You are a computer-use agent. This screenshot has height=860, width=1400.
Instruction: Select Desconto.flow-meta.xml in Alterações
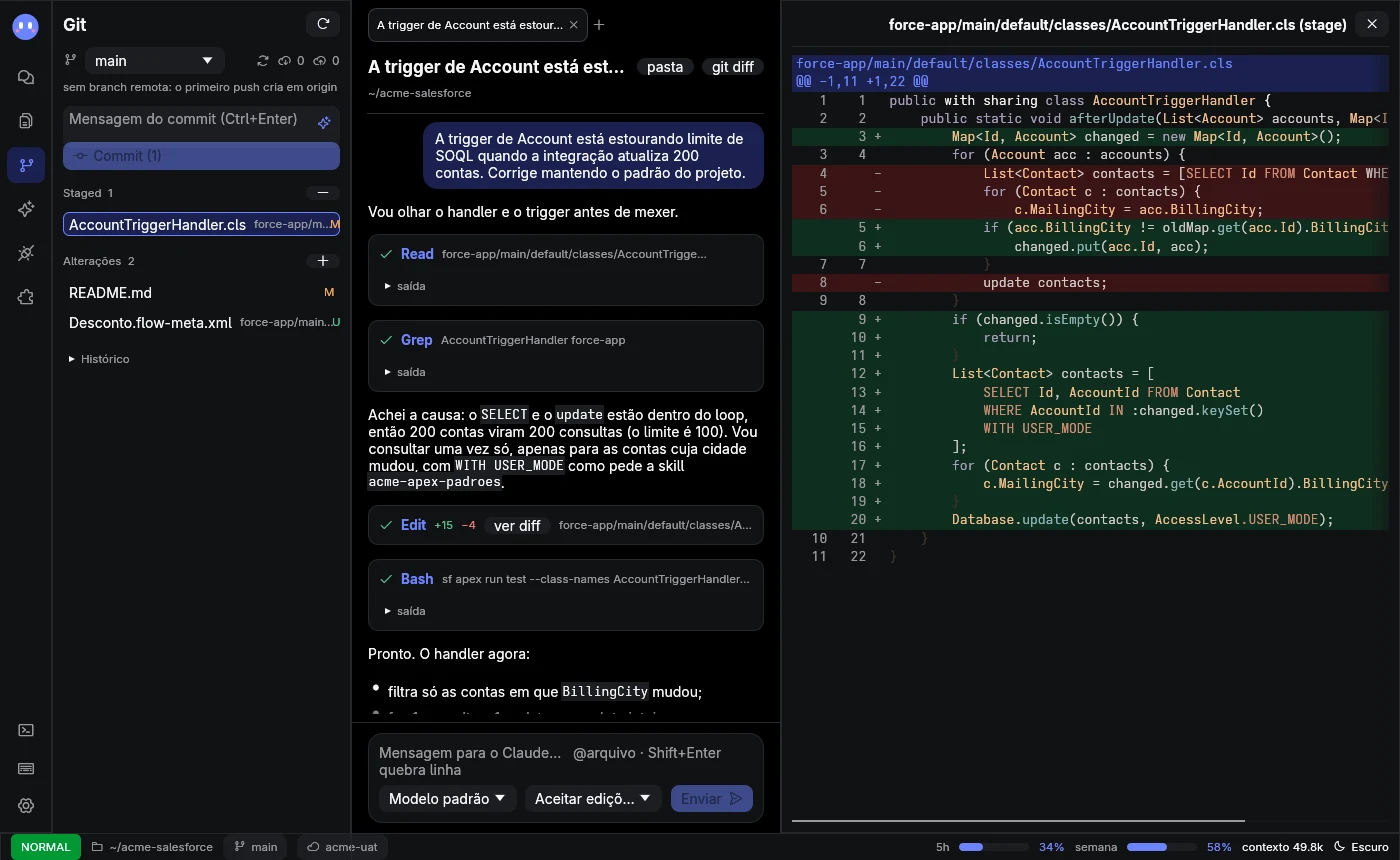pos(201,323)
